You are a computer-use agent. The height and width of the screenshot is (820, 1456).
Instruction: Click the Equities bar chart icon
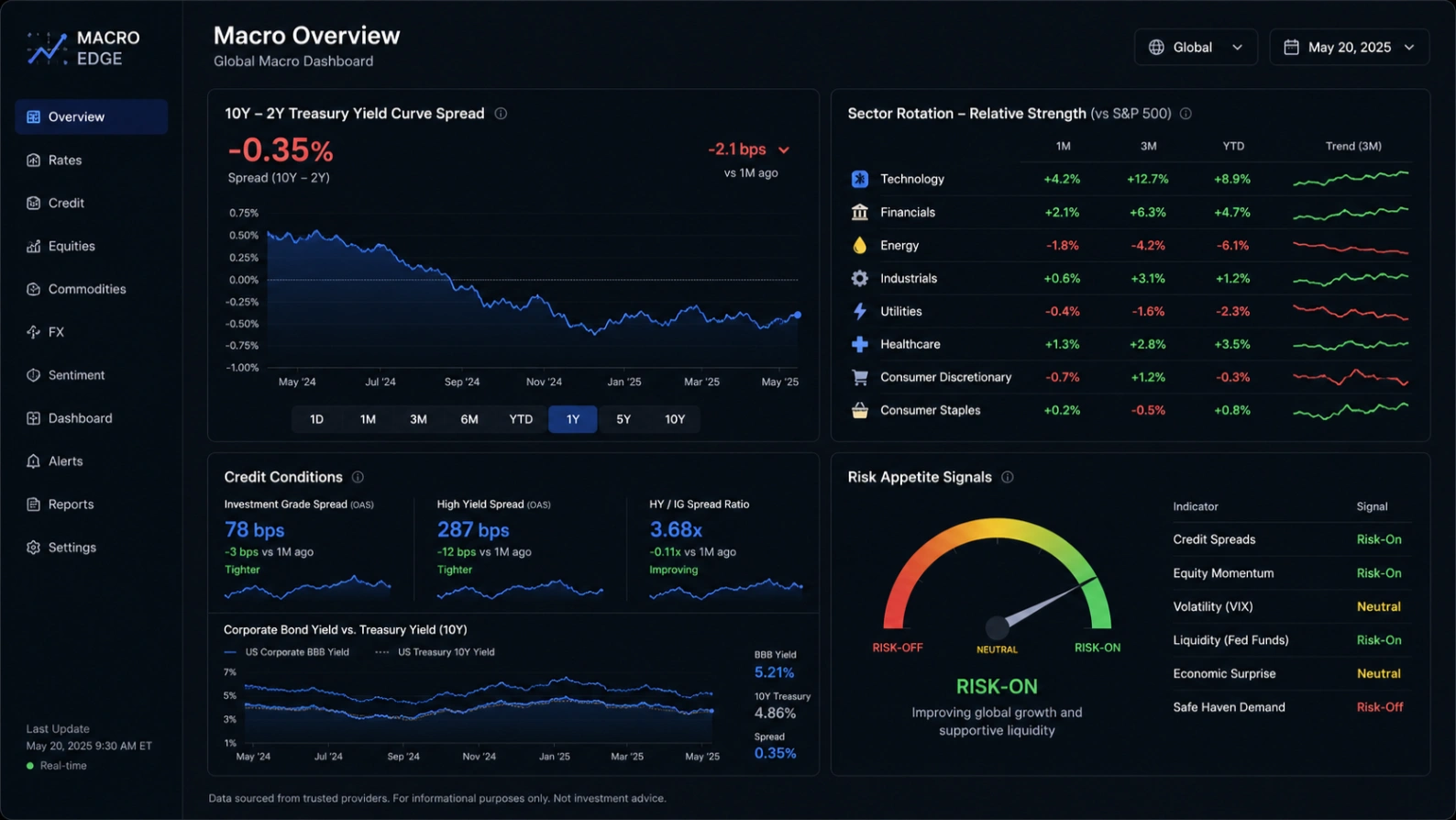[33, 247]
